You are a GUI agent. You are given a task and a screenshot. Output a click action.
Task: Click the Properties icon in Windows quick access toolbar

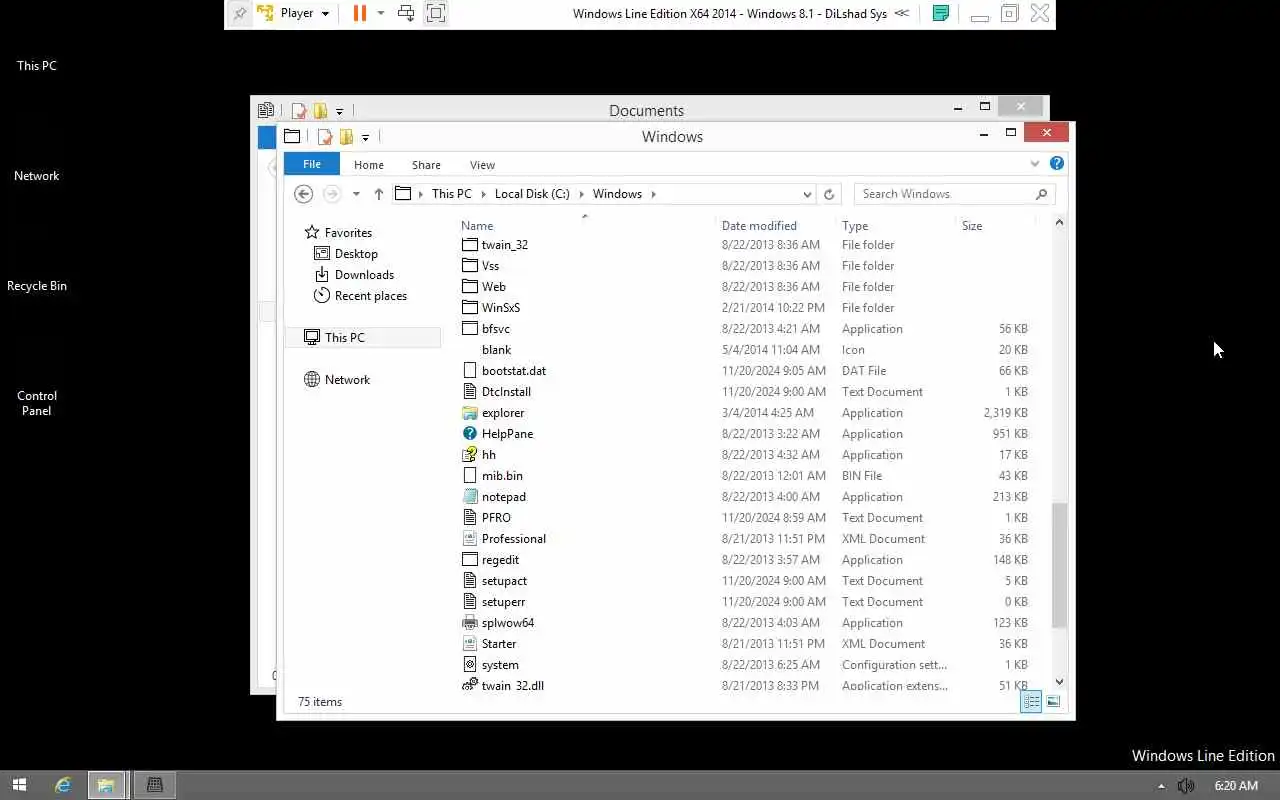pos(324,137)
